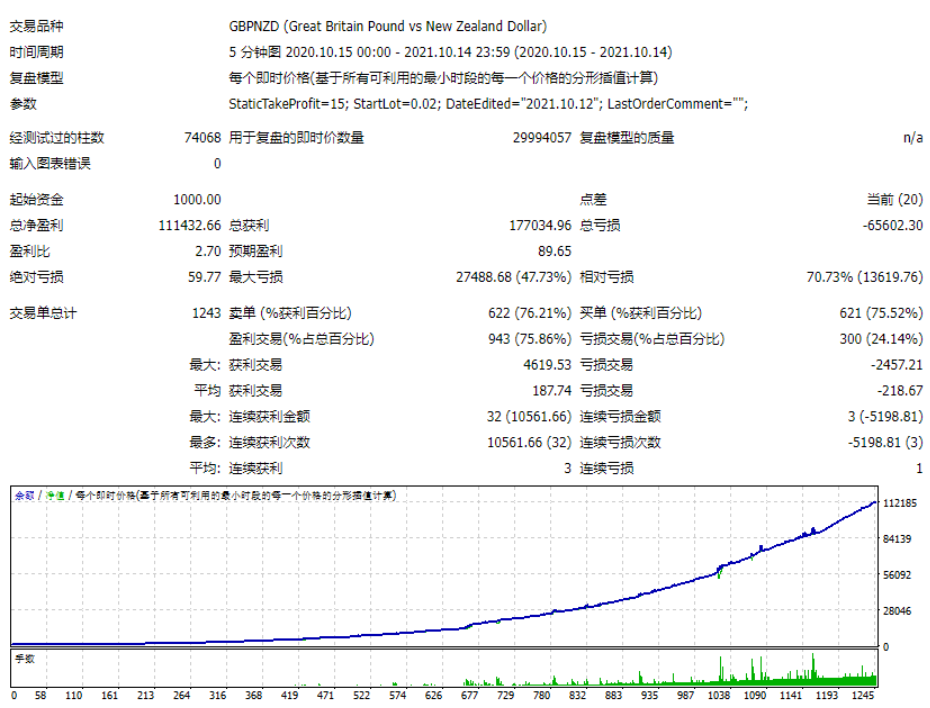
Task: Select the 5 分钟图 period date range value
Action: point(451,52)
